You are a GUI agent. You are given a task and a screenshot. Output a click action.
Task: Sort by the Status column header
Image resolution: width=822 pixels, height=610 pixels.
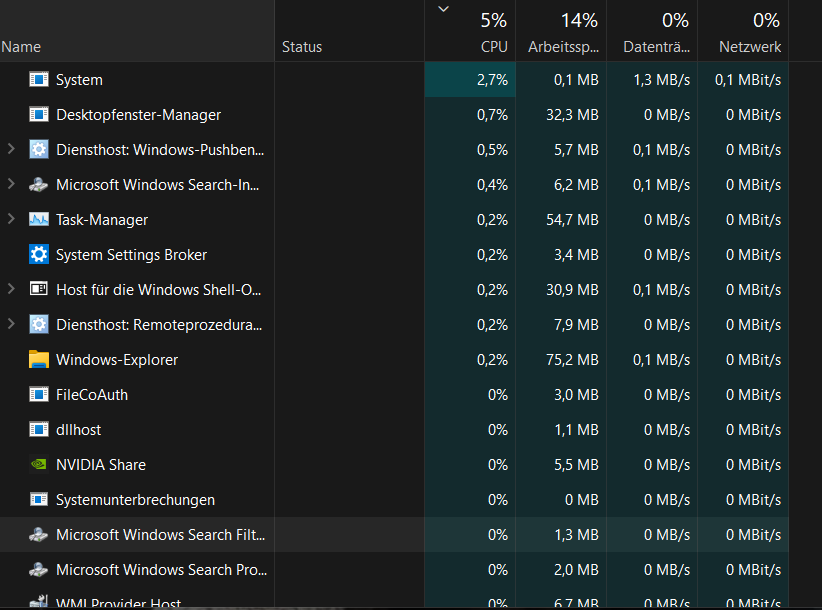[x=350, y=31]
